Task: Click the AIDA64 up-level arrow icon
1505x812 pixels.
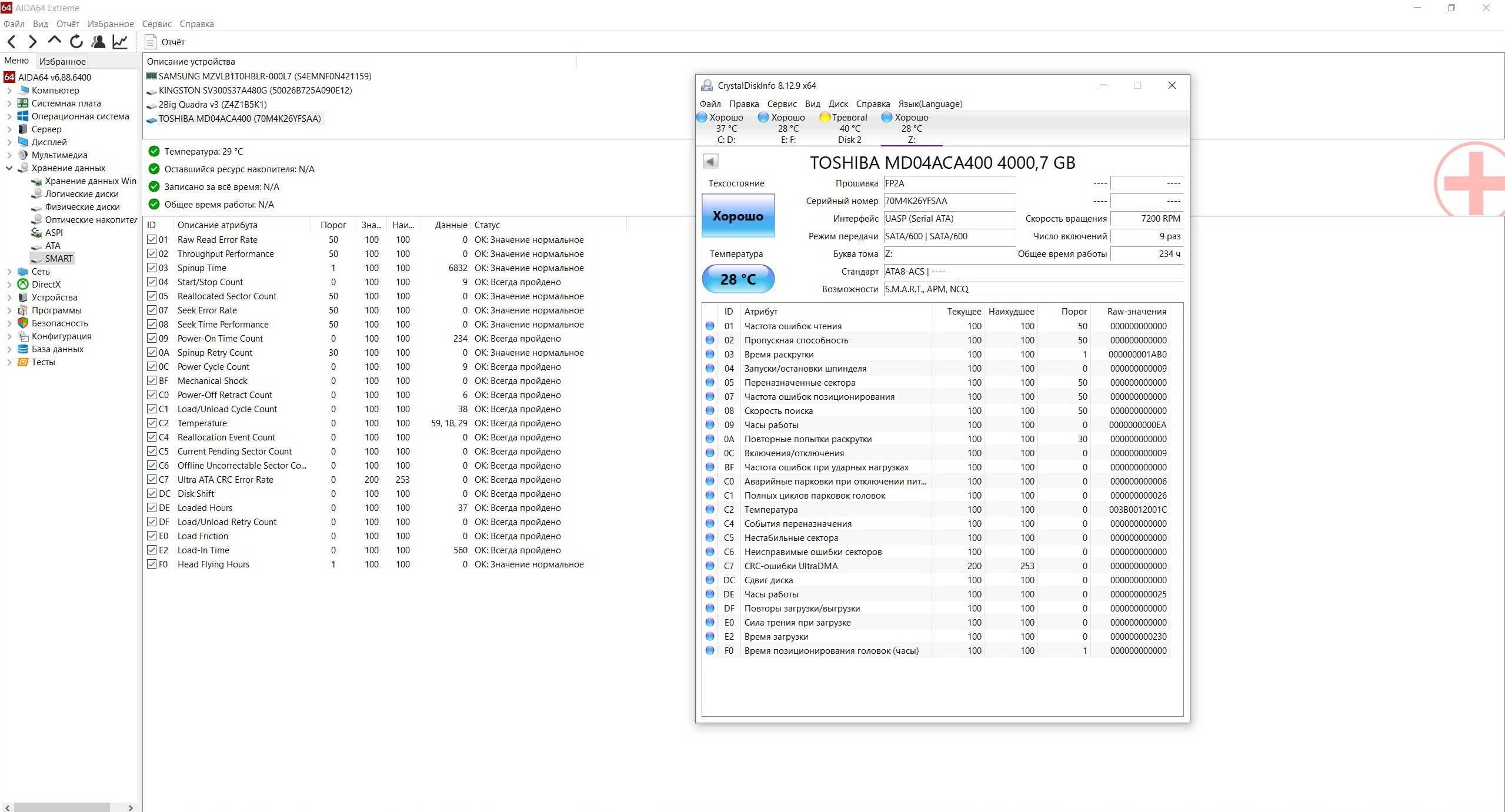Action: (x=55, y=40)
